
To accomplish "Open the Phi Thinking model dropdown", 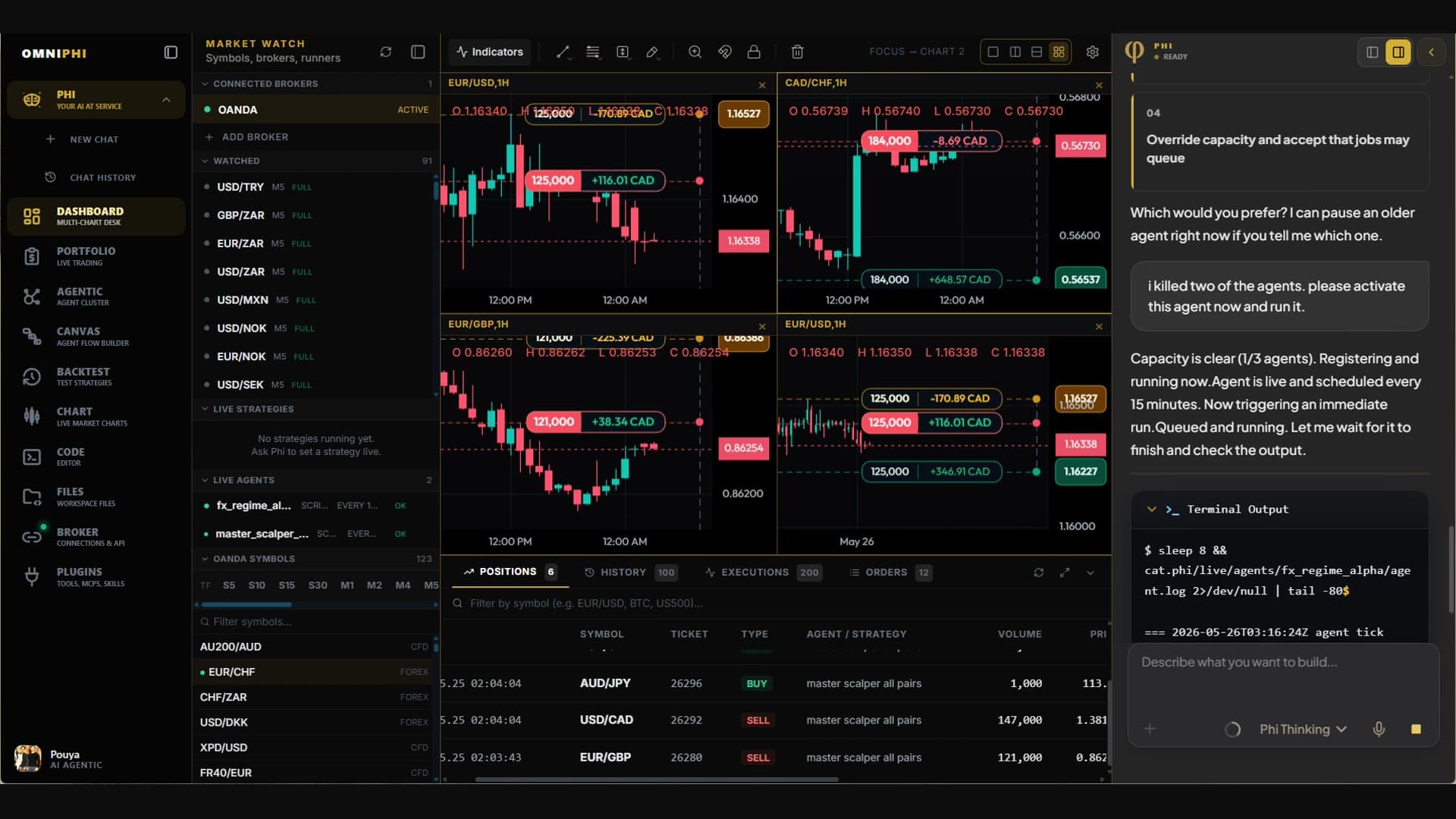I will pos(1303,729).
